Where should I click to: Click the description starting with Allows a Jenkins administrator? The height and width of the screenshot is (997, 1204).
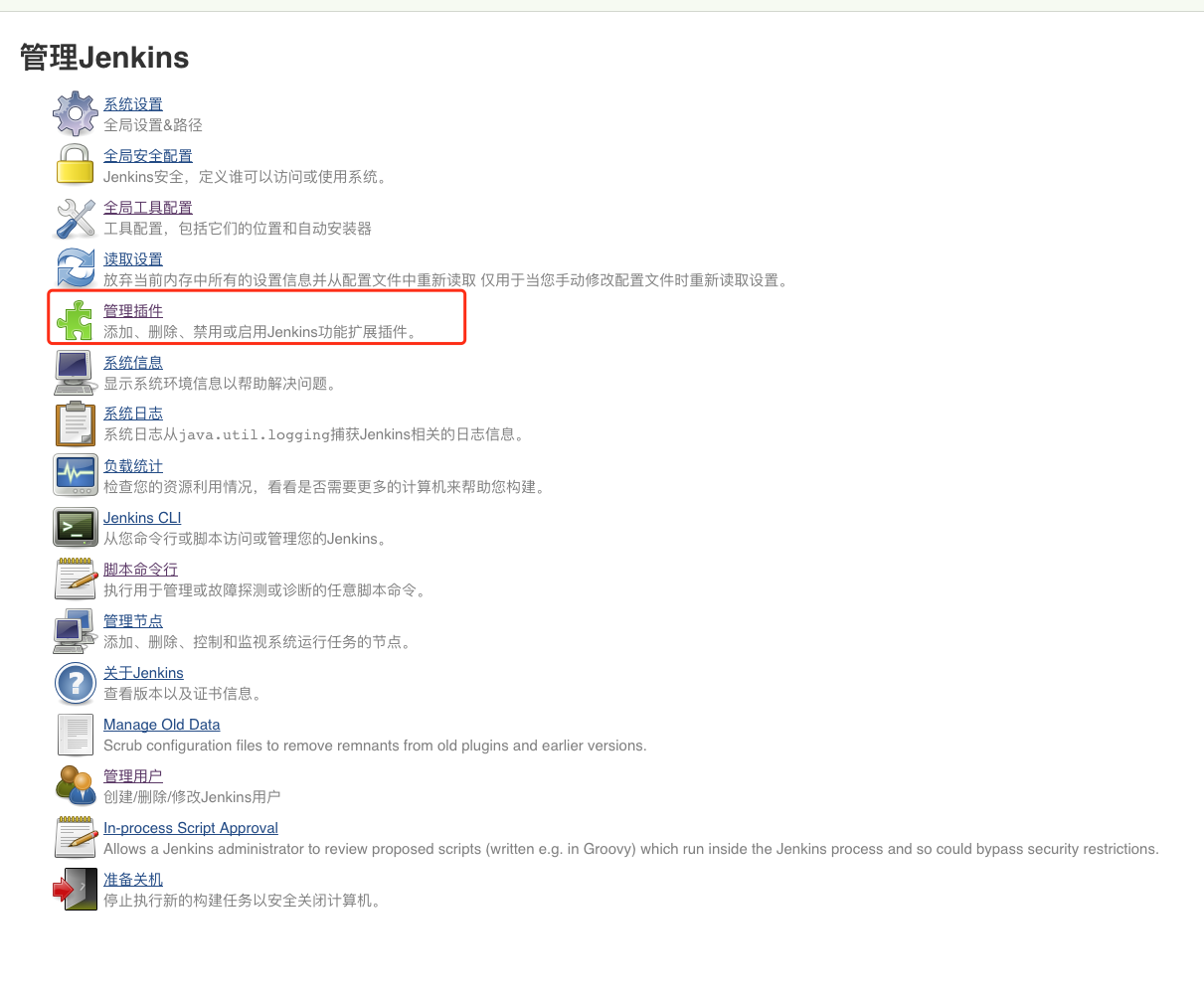coord(631,849)
